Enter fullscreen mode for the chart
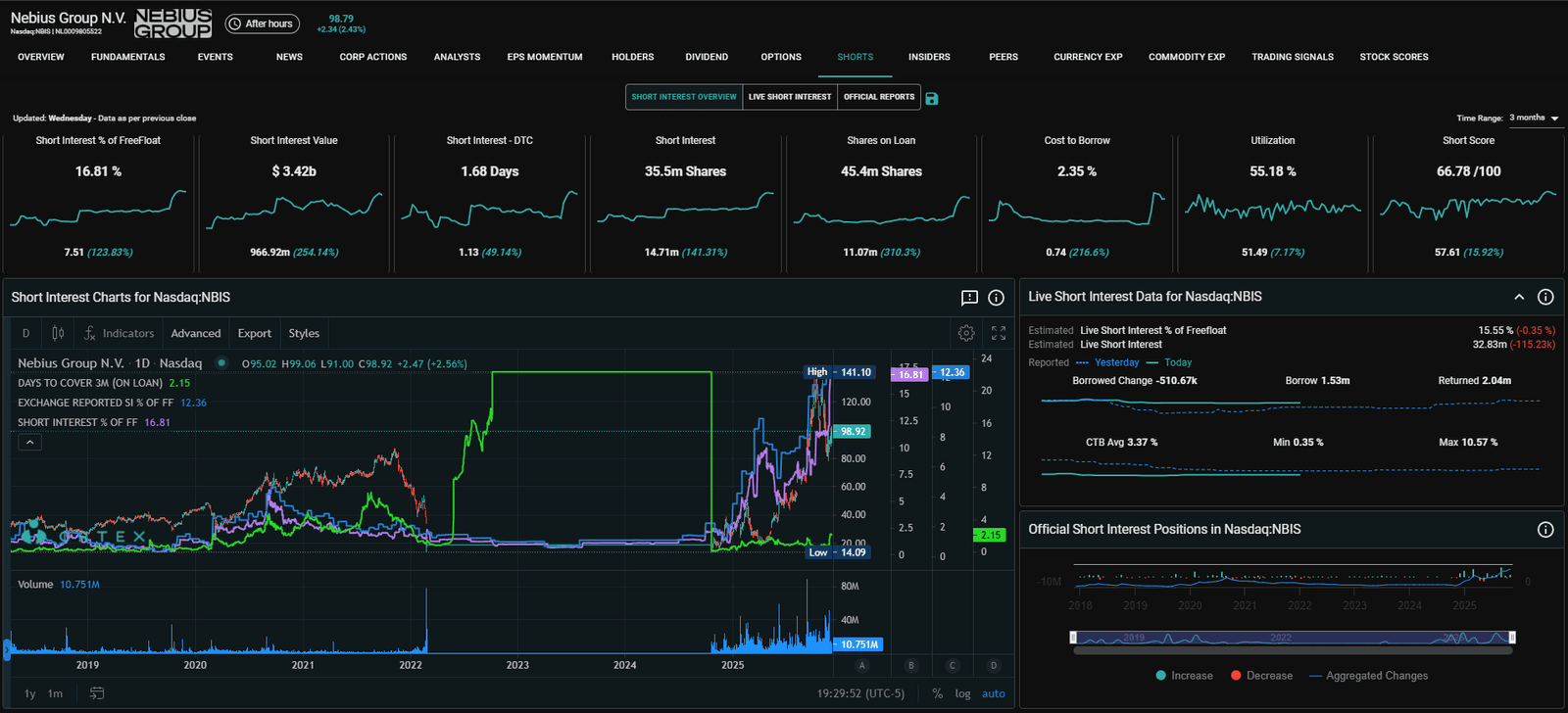This screenshot has height=713, width=1568. 999,333
